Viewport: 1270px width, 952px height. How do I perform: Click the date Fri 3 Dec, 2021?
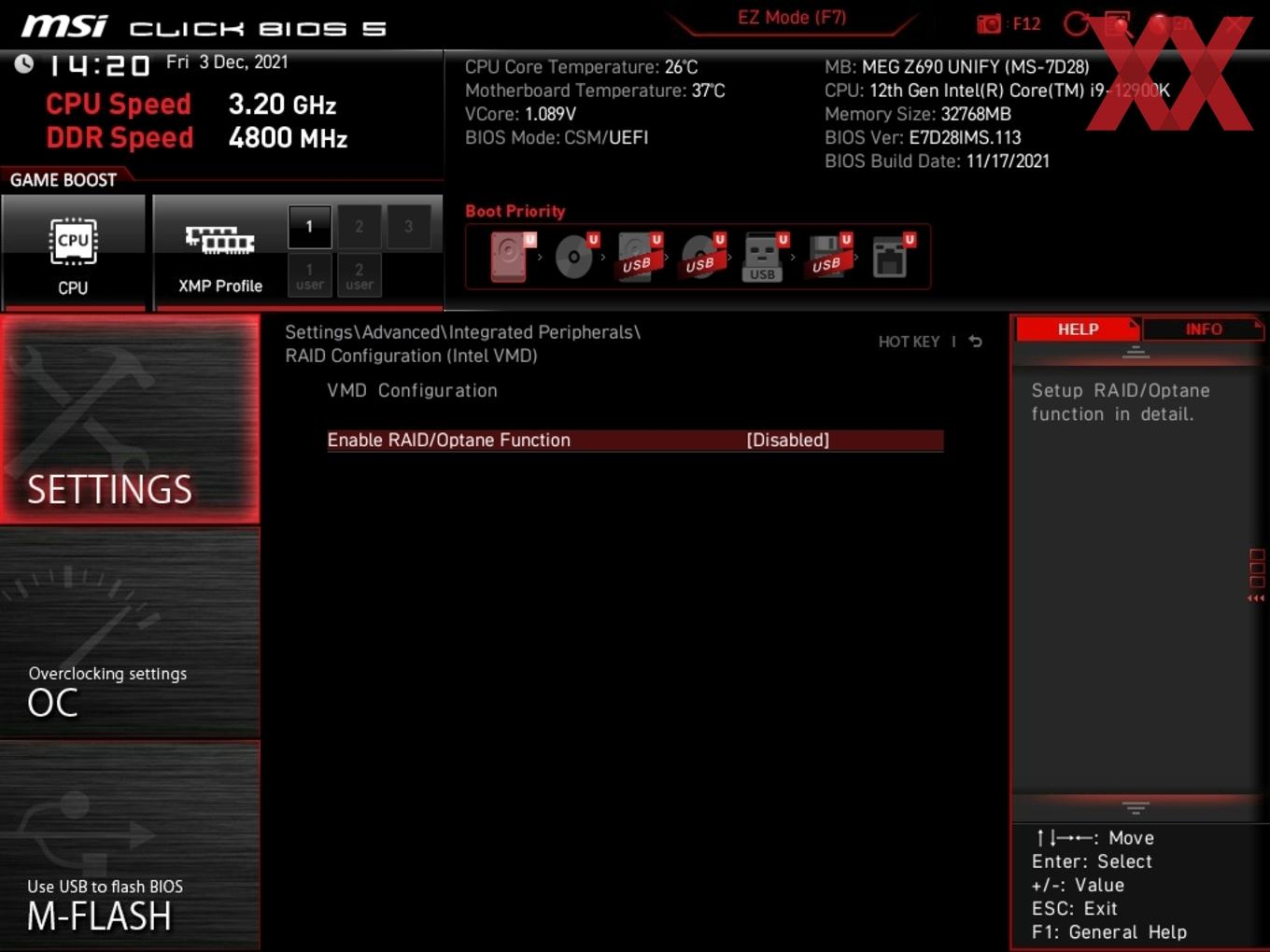click(x=227, y=63)
